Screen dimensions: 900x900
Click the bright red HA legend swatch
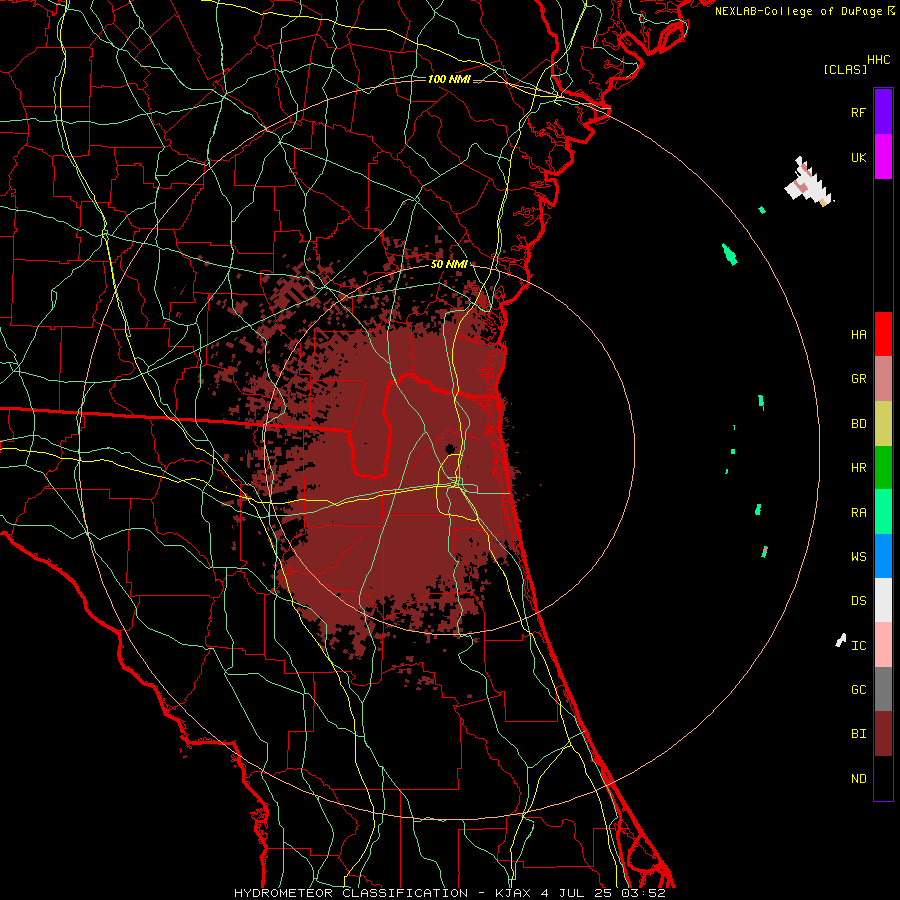883,334
